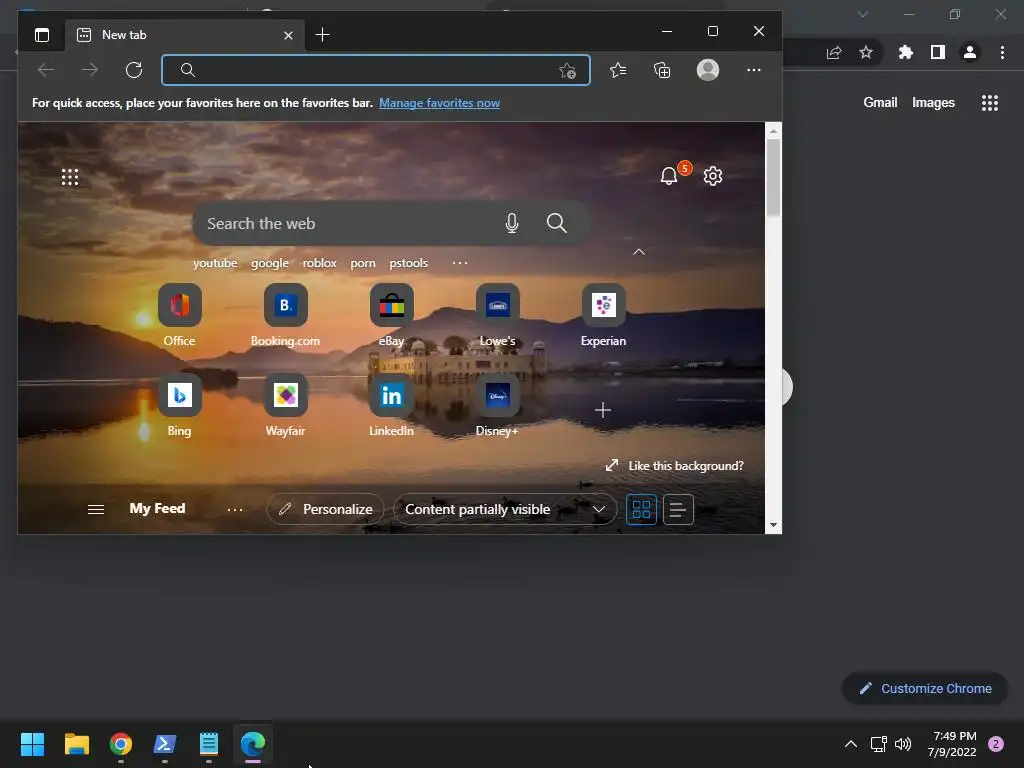1024x768 pixels.
Task: Open Edge tab actions menu icon
Action: click(42, 35)
